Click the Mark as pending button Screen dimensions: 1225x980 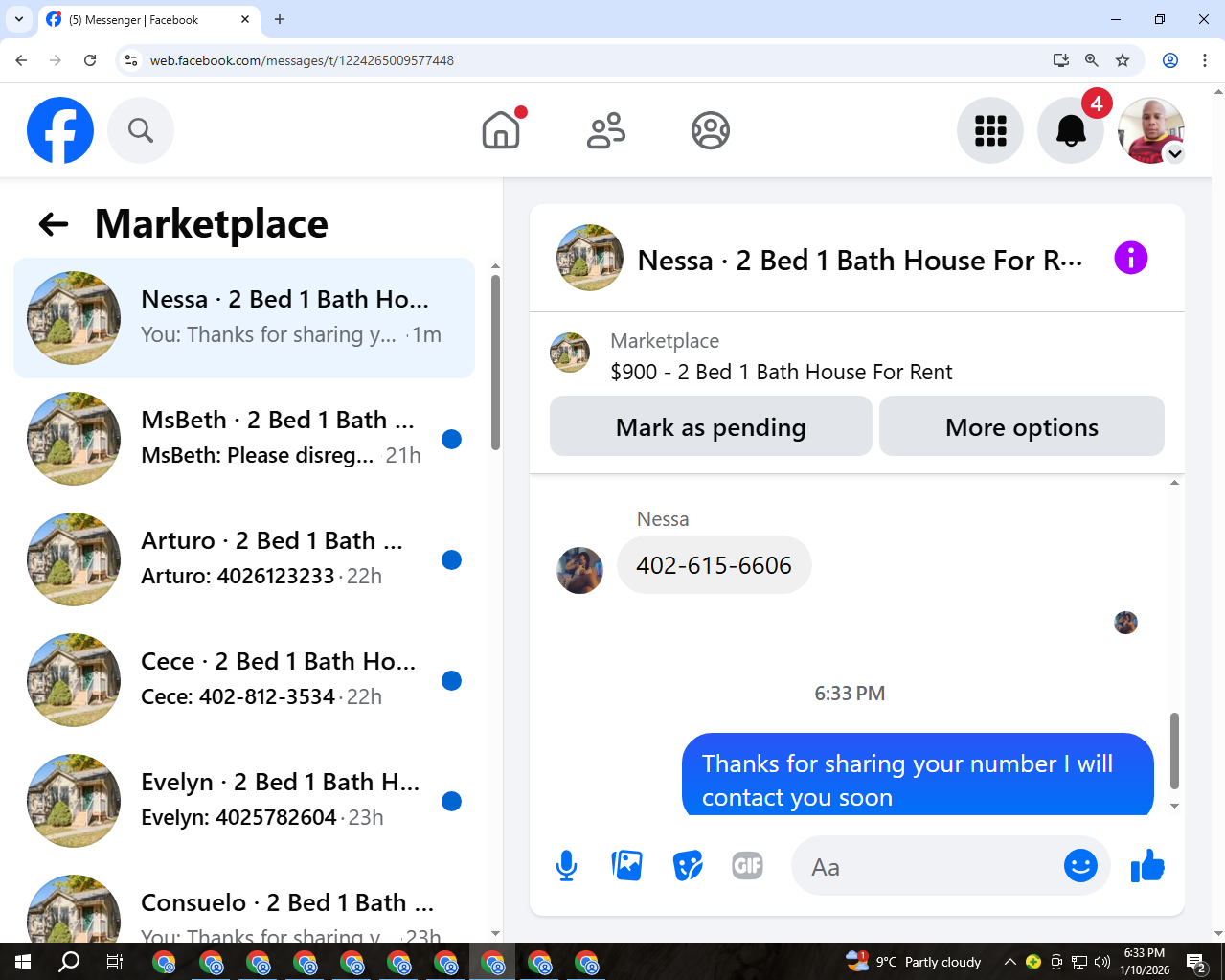coord(711,426)
